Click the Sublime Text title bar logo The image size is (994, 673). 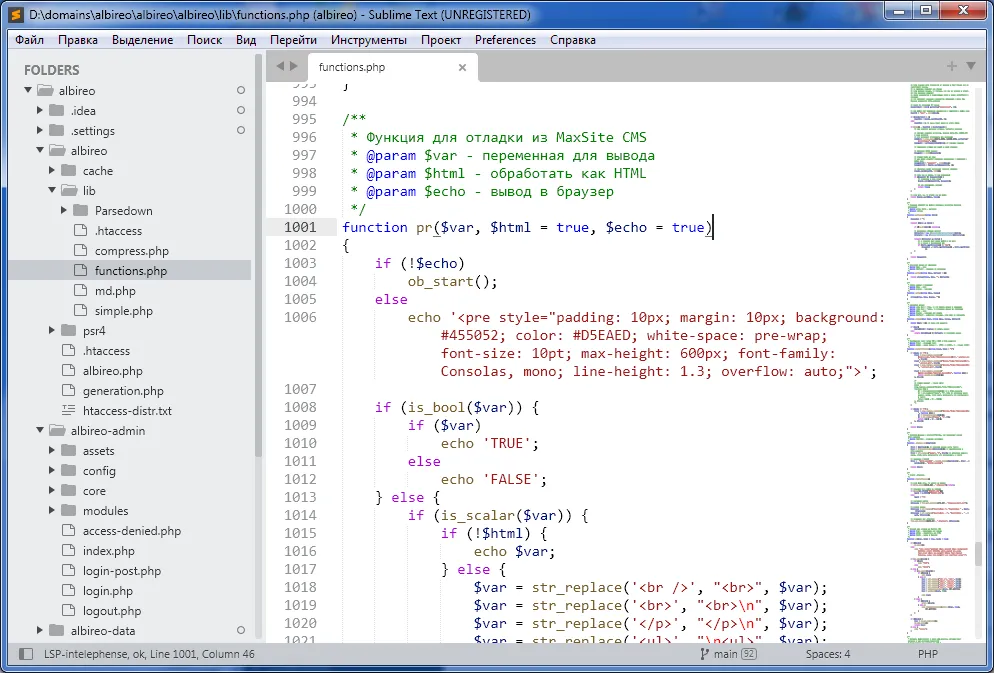15,15
